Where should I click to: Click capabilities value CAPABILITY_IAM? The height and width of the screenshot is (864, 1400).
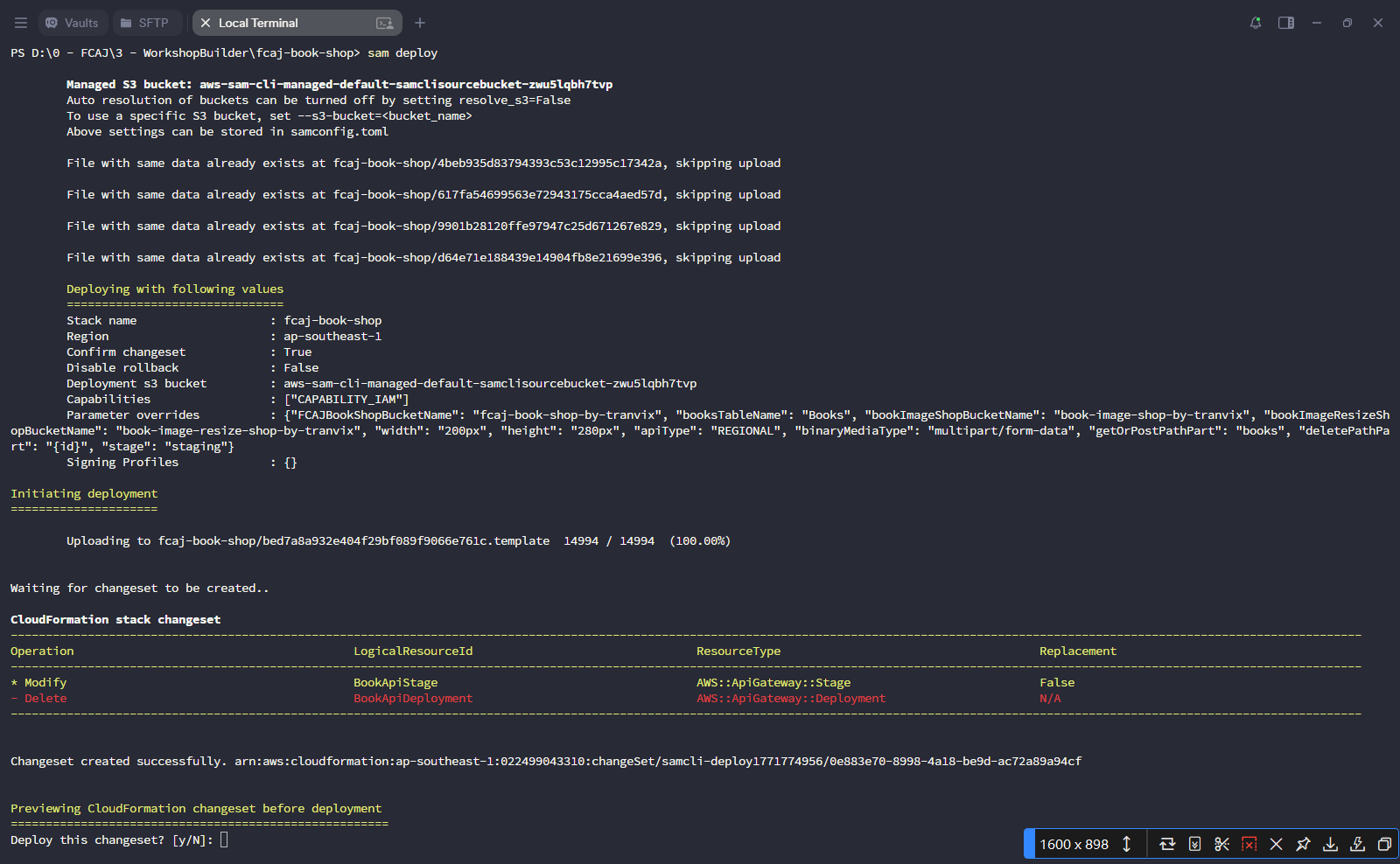[346, 399]
